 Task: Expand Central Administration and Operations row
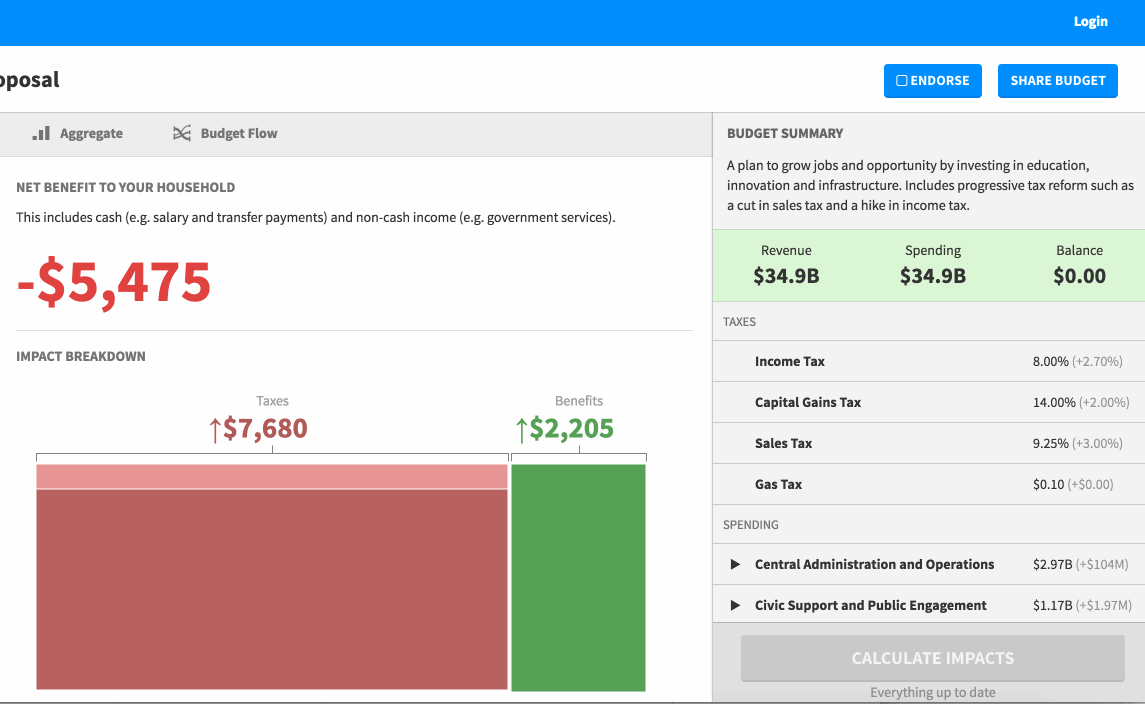735,565
